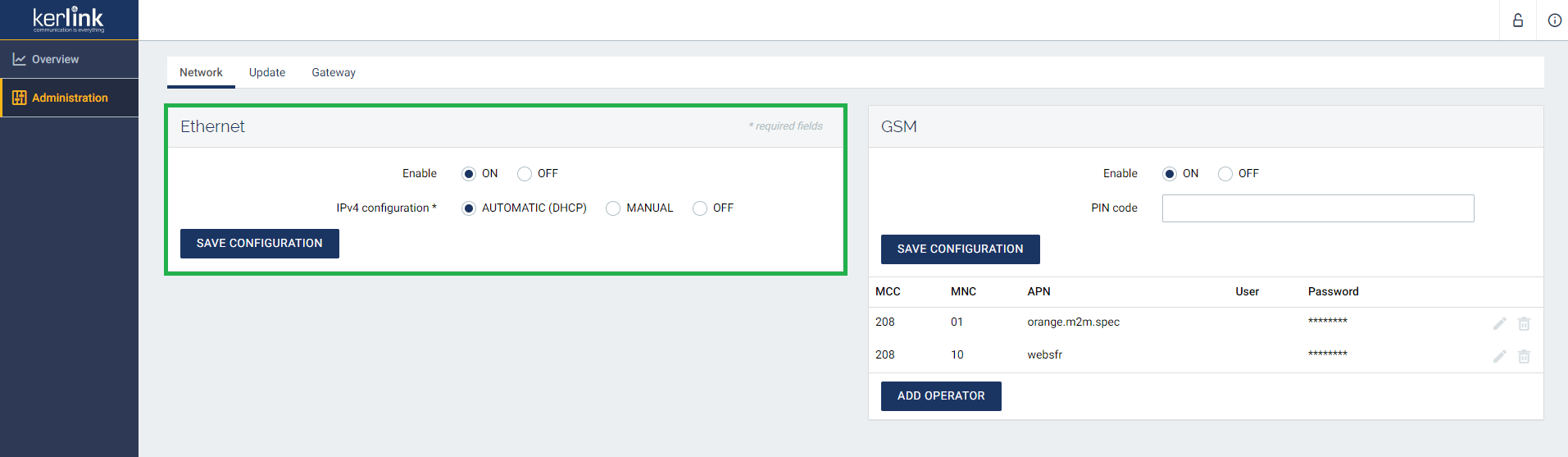The height and width of the screenshot is (457, 1568).
Task: Disable GSM with the OFF radio
Action: tap(1225, 174)
